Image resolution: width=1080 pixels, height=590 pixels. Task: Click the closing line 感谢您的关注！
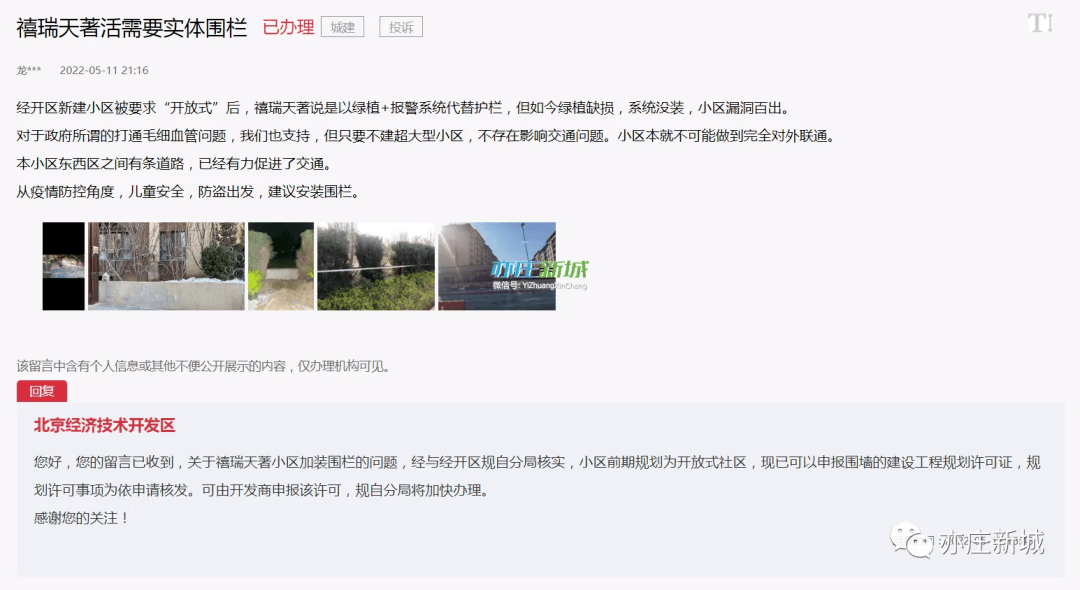[81, 518]
